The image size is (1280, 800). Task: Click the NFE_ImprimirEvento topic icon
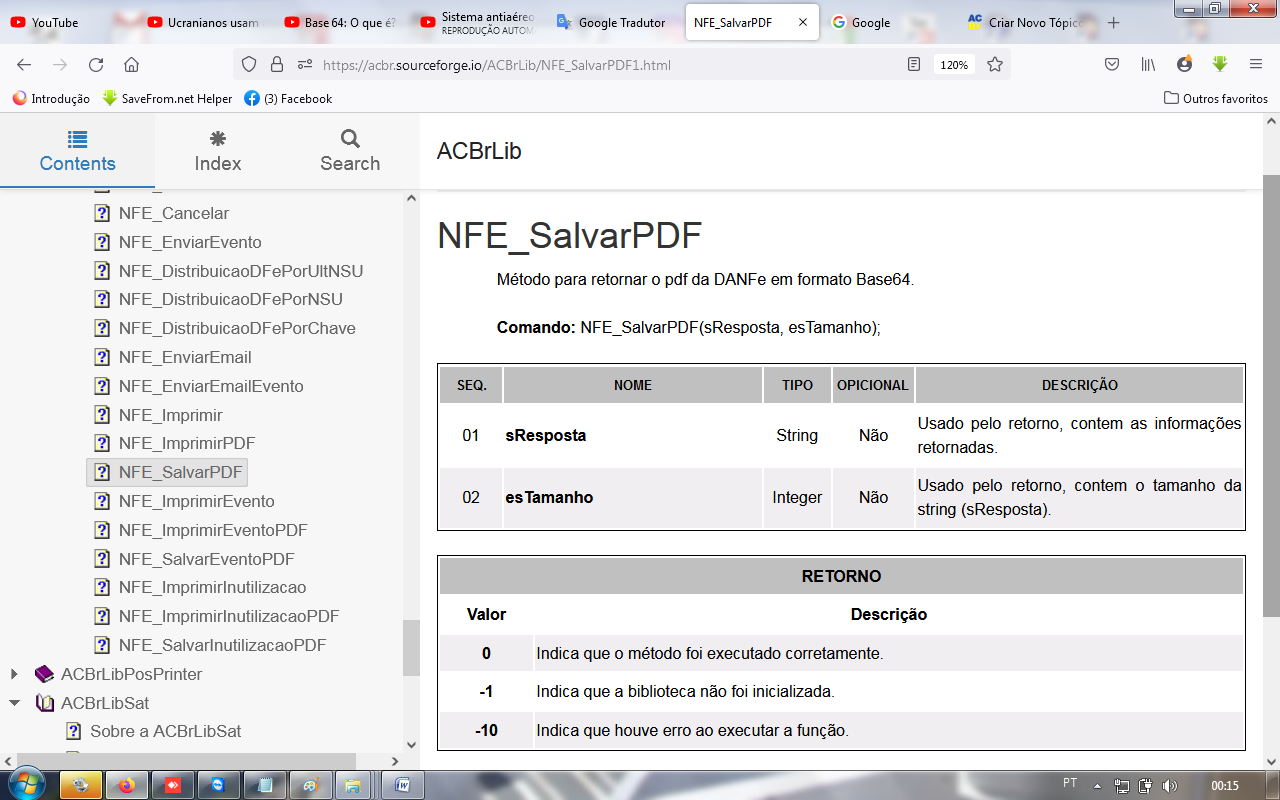click(102, 501)
